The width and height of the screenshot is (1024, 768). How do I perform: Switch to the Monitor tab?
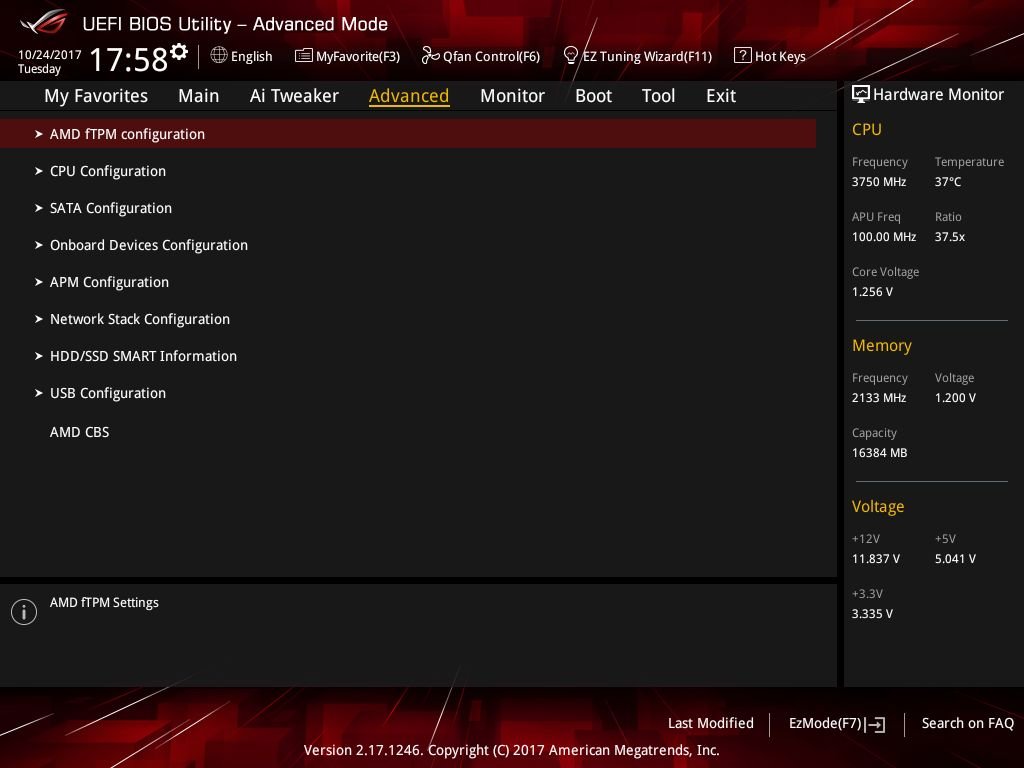coord(512,96)
